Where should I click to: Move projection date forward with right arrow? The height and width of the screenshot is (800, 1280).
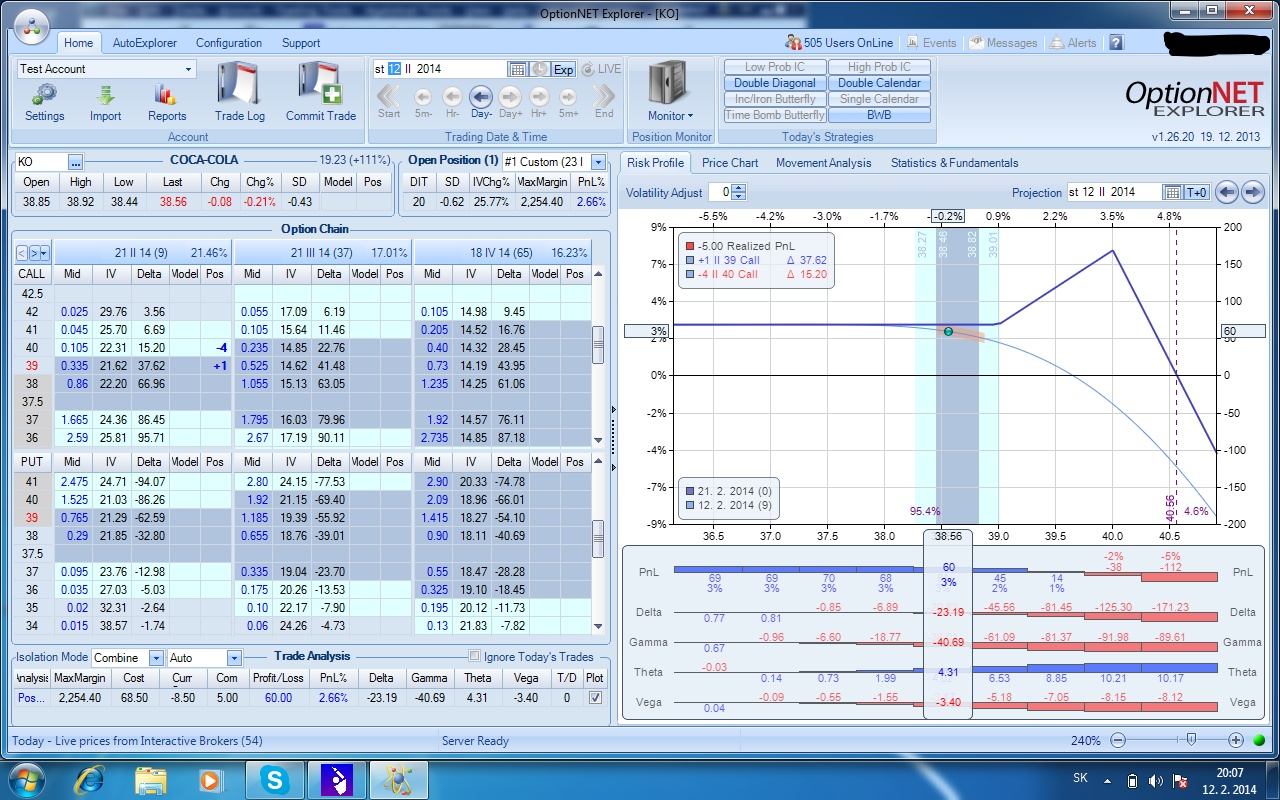1252,192
